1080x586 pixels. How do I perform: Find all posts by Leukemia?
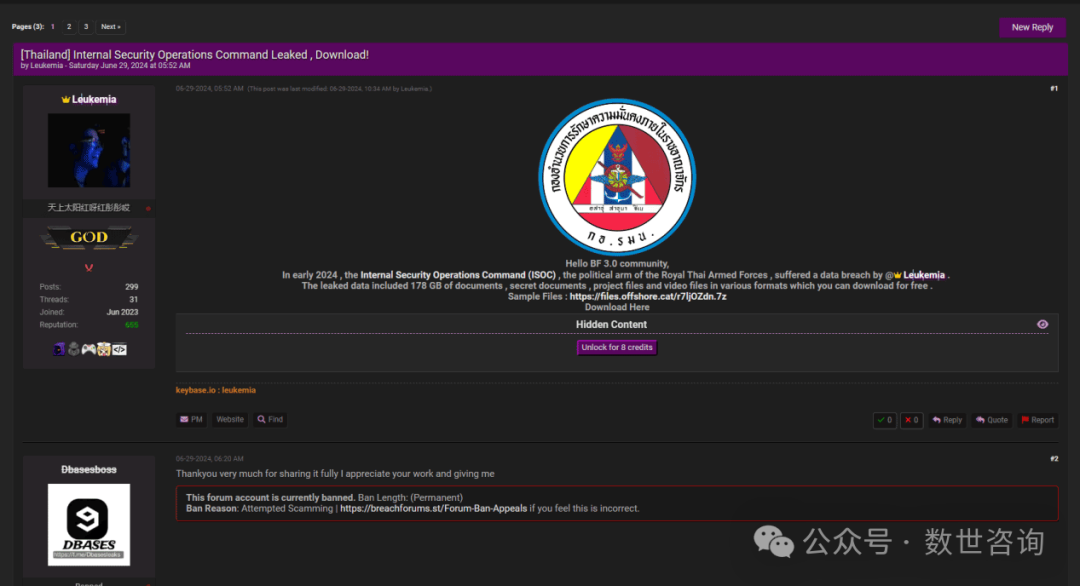(x=270, y=419)
